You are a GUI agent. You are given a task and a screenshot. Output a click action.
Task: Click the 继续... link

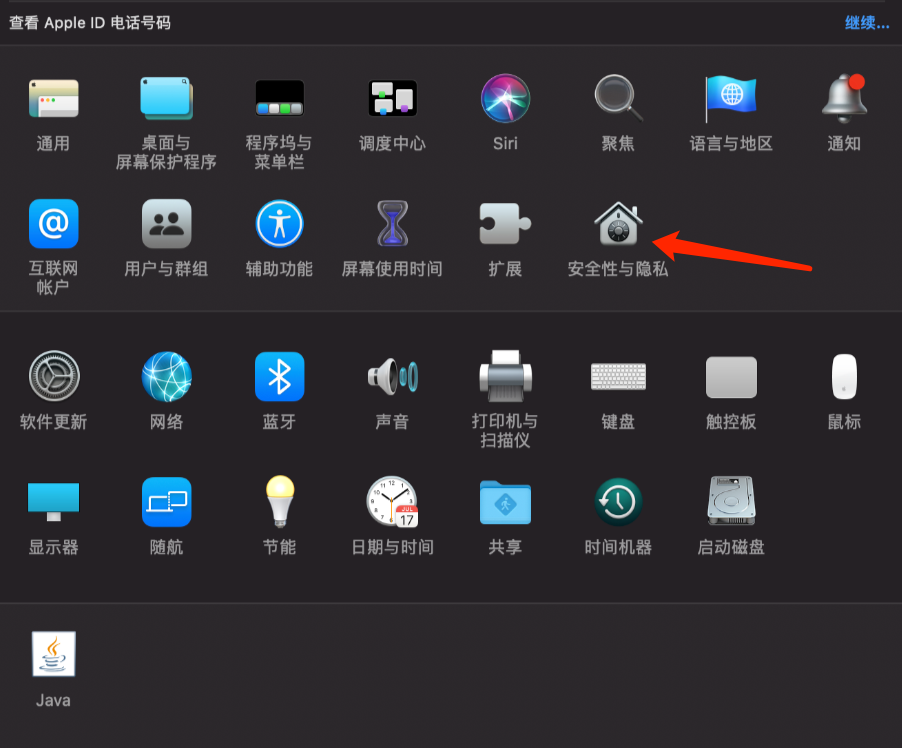click(x=867, y=23)
